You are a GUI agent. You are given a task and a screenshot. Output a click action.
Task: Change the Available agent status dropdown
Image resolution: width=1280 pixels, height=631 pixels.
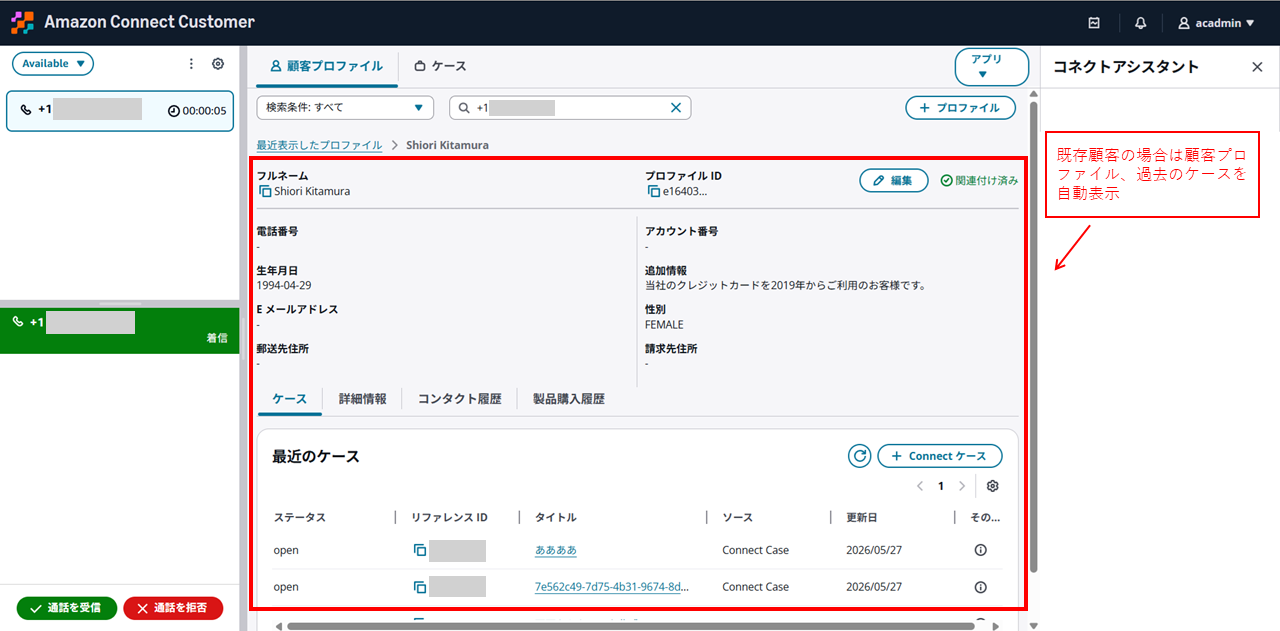pos(53,64)
